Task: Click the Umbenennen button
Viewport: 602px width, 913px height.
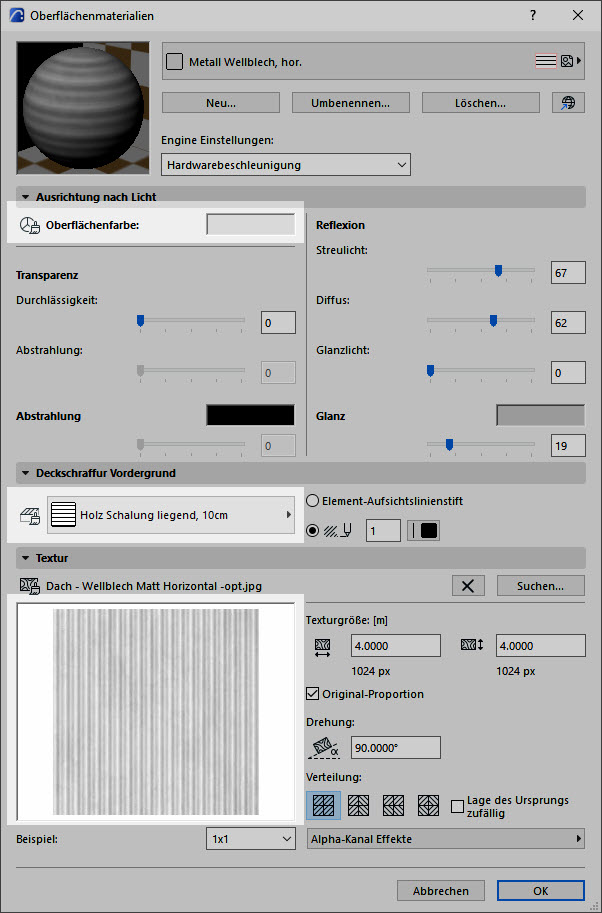Action: pos(352,103)
